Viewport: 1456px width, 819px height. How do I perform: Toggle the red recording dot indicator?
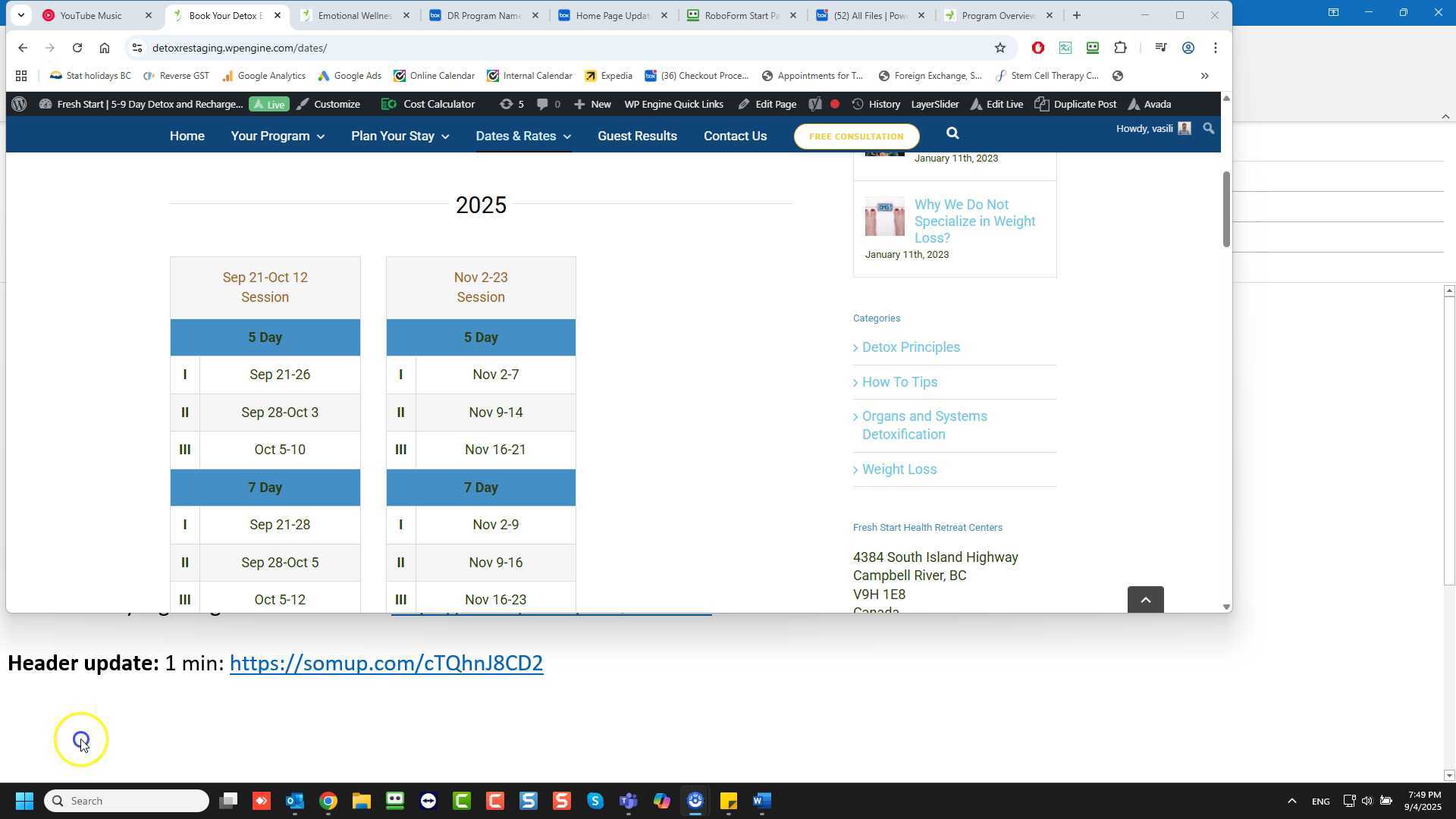pos(834,105)
